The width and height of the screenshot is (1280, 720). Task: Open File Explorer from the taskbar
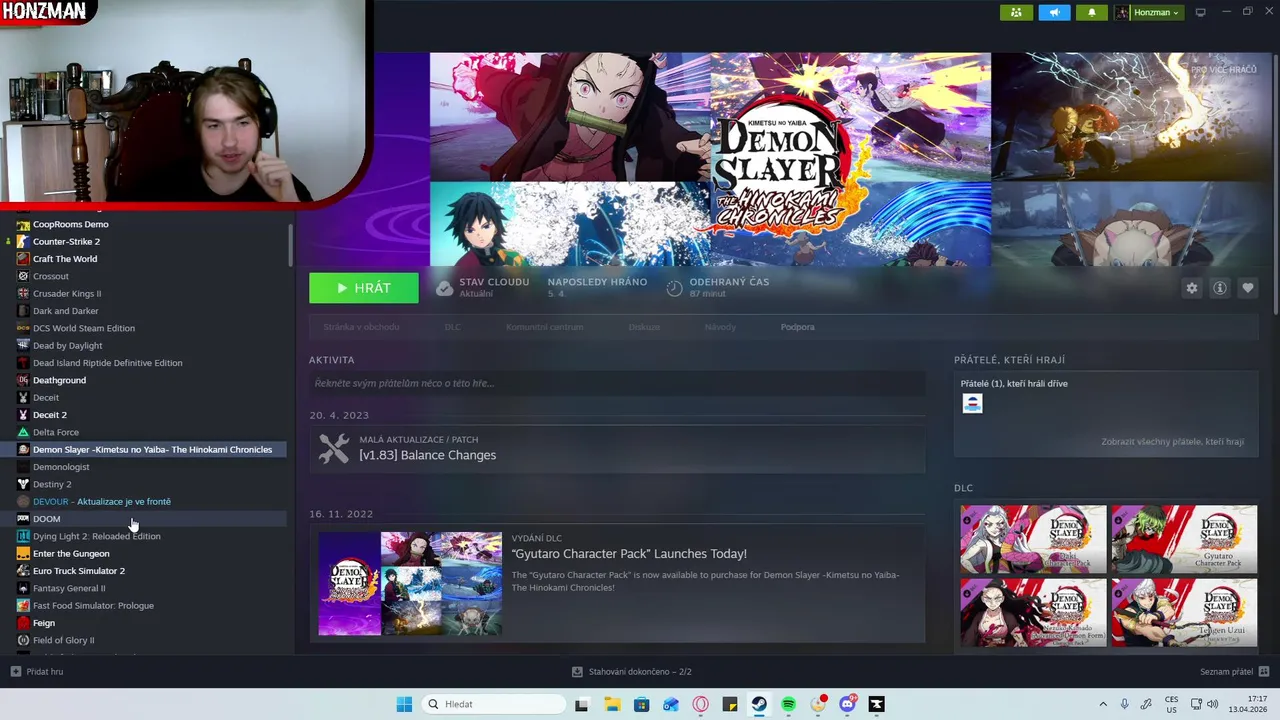click(612, 704)
